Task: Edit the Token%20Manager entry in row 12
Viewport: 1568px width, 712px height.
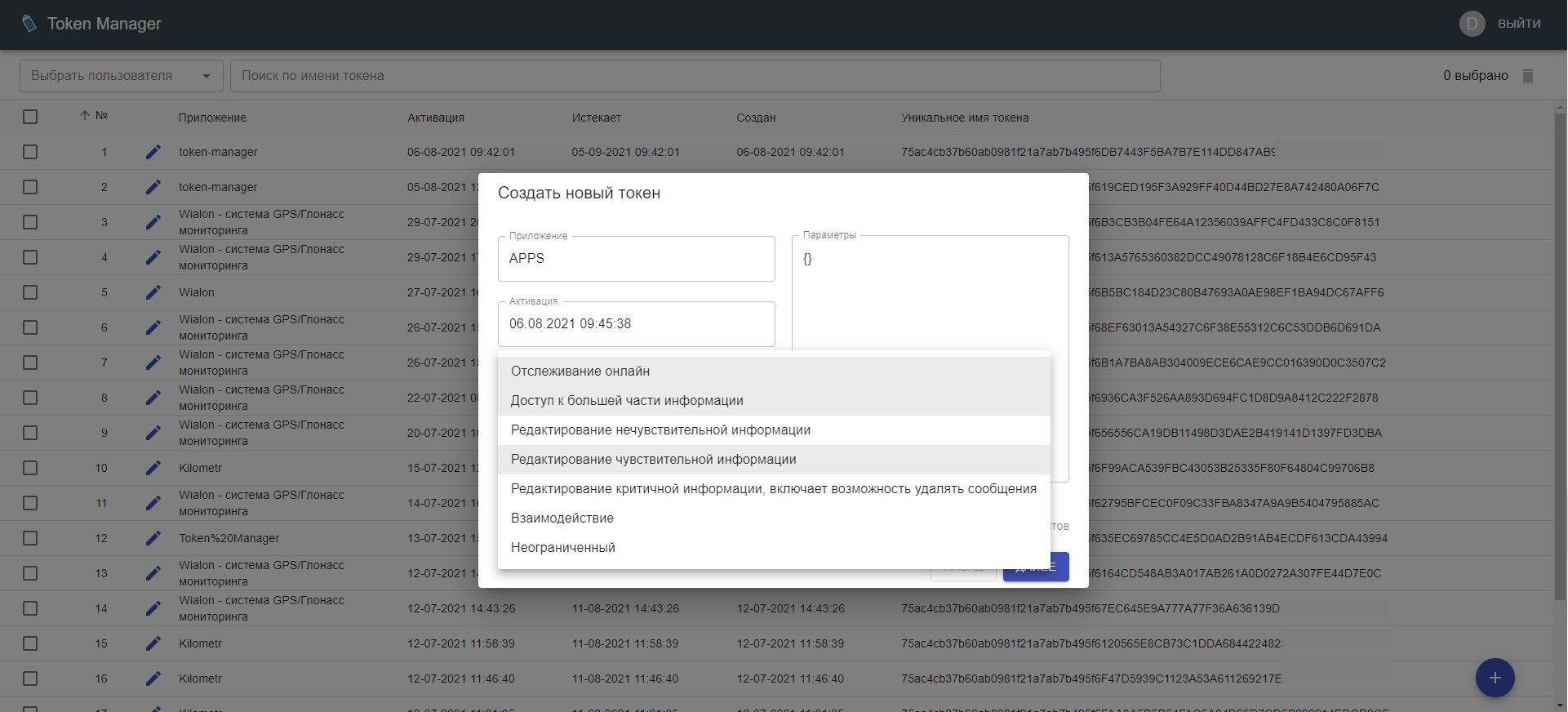Action: coord(153,538)
